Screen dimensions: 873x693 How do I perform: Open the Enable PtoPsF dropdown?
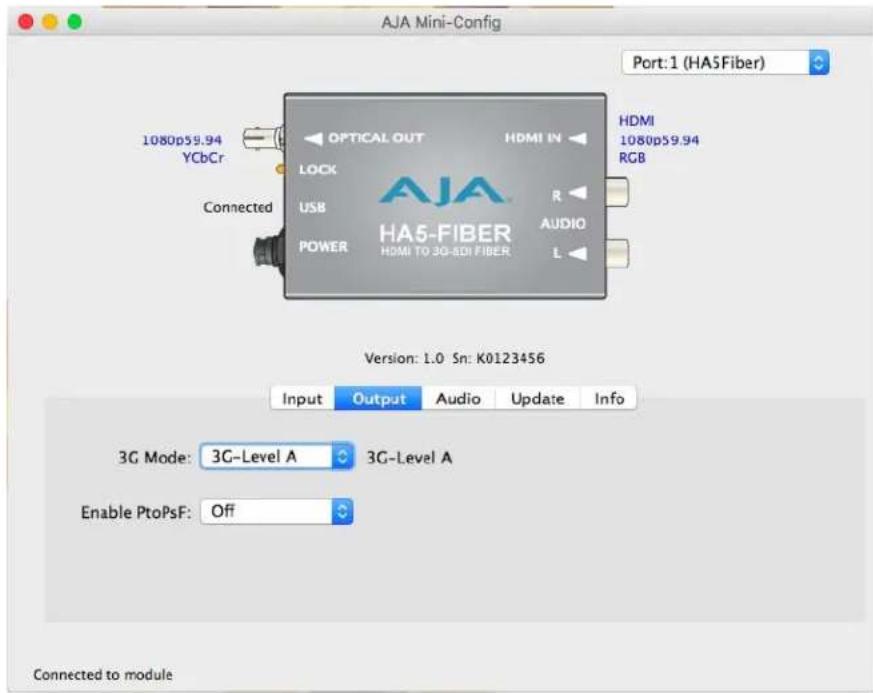point(277,511)
